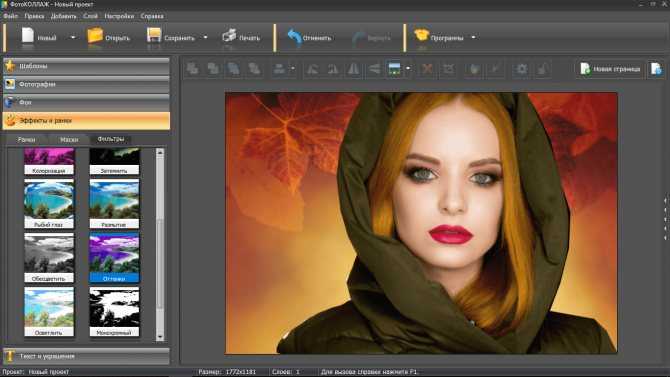Click the crop icon next to red X
The width and height of the screenshot is (670, 377).
point(448,69)
